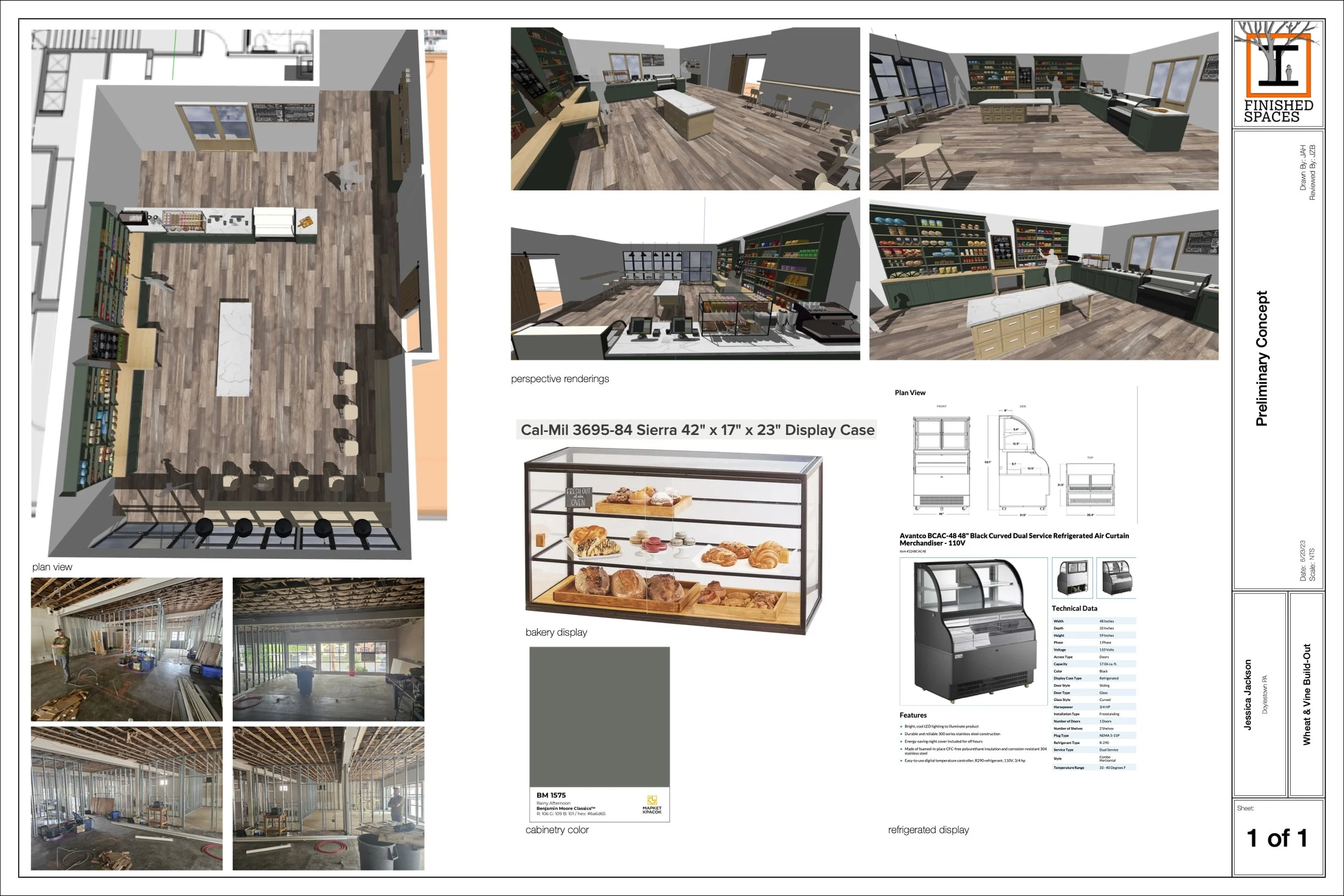Click the Cal-Mil 3695-84 Sierra Display Case title
The height and width of the screenshot is (896, 1344).
coord(697,429)
